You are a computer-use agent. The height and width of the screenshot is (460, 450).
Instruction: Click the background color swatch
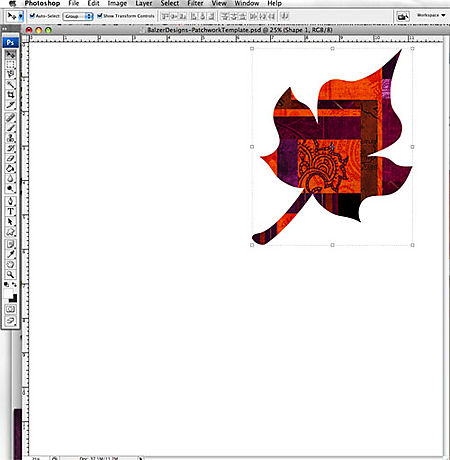tap(13, 298)
